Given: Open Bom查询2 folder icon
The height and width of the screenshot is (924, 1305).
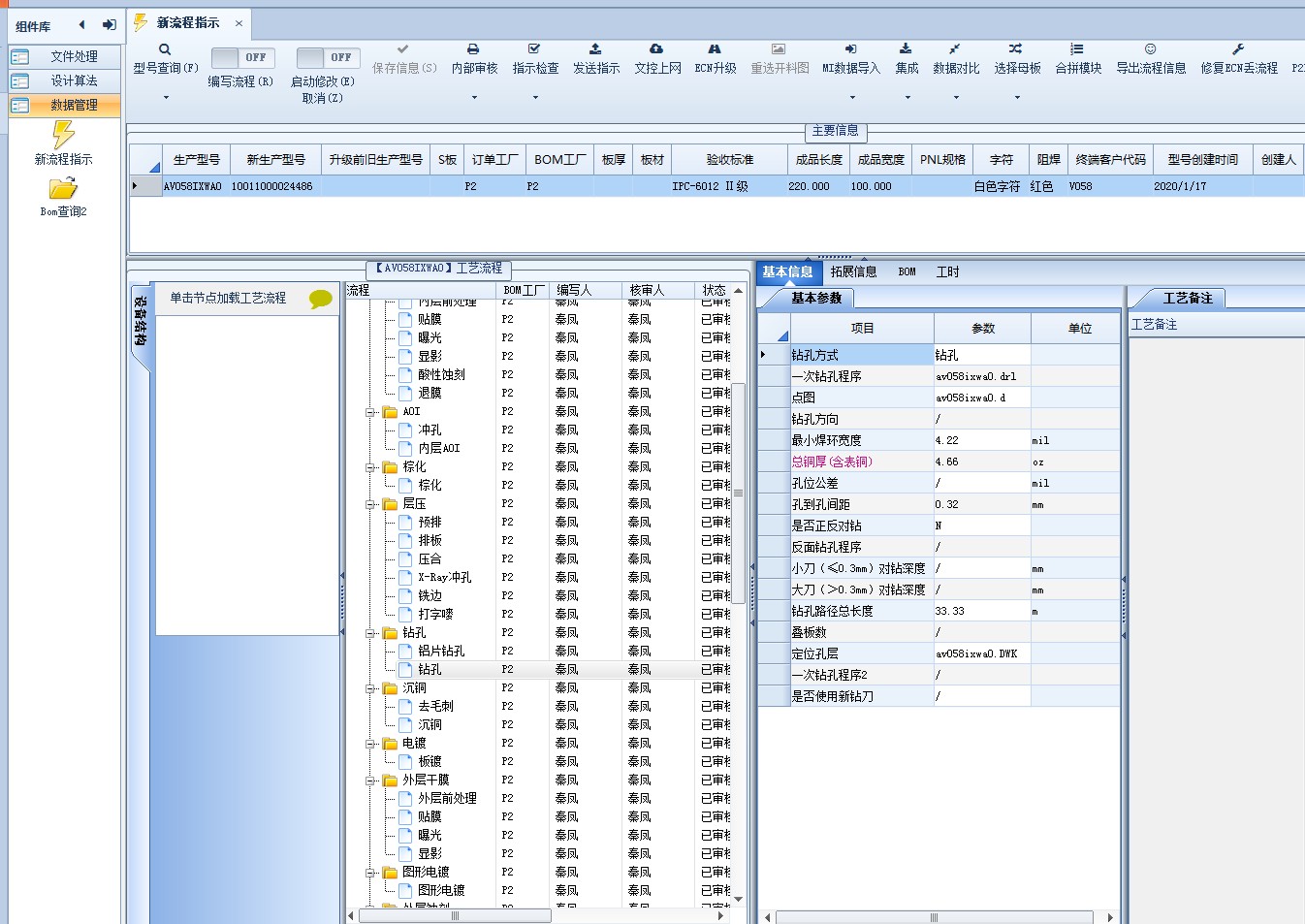Looking at the screenshot, I should pos(63,188).
